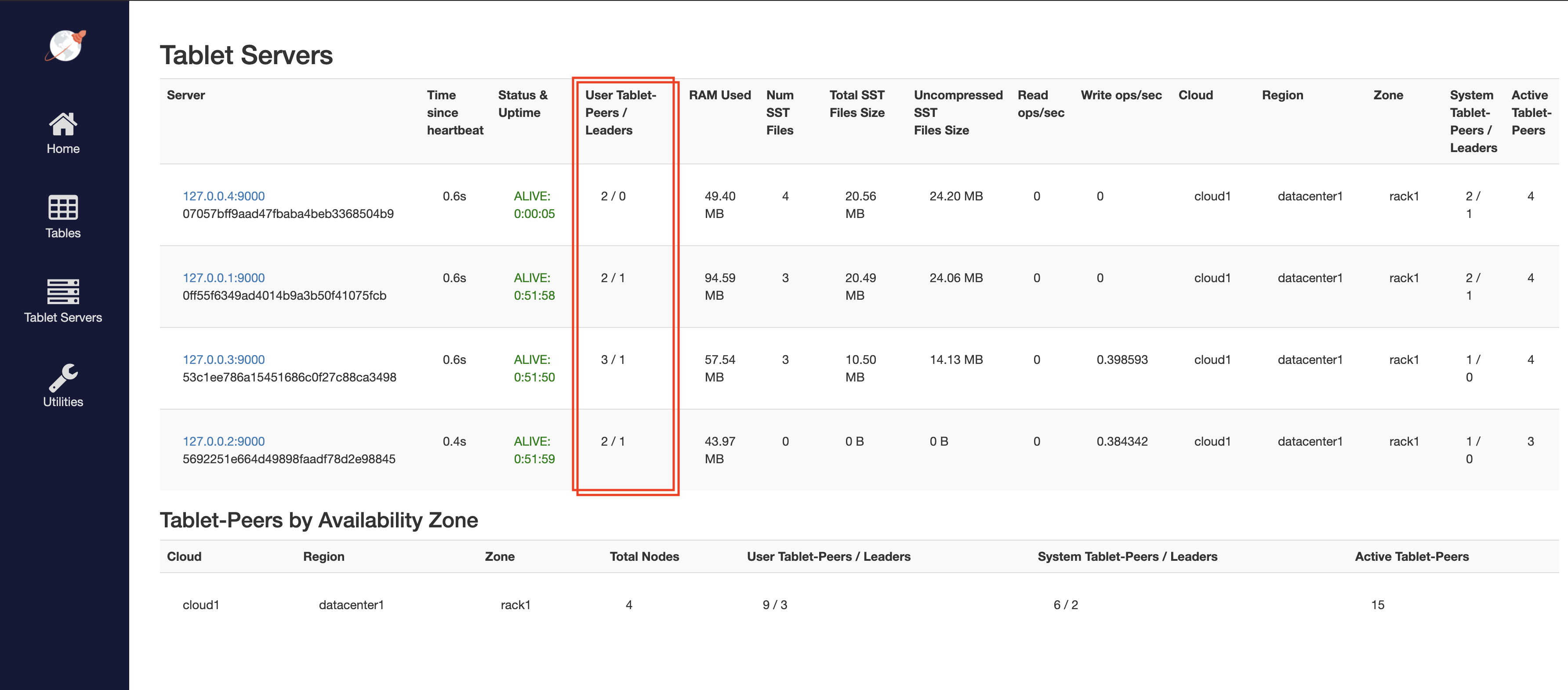Select Tablet Servers sidebar label
1568x690 pixels.
click(63, 317)
